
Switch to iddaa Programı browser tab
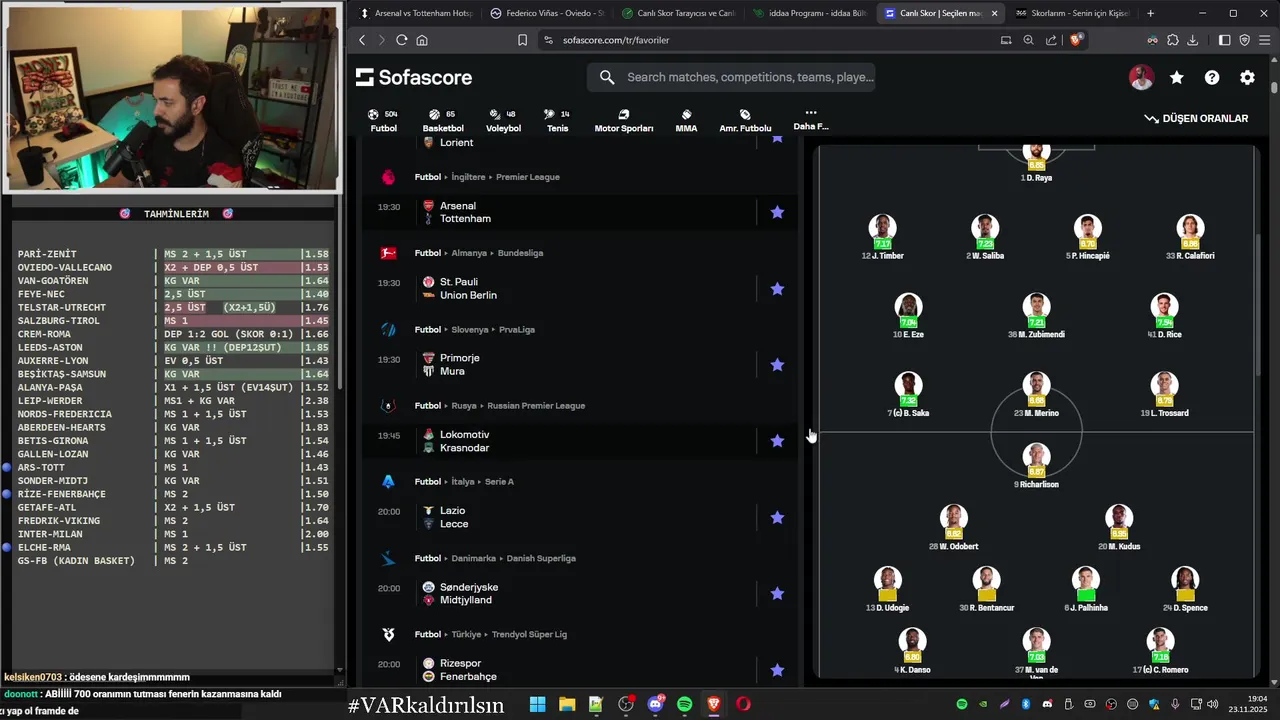[810, 13]
